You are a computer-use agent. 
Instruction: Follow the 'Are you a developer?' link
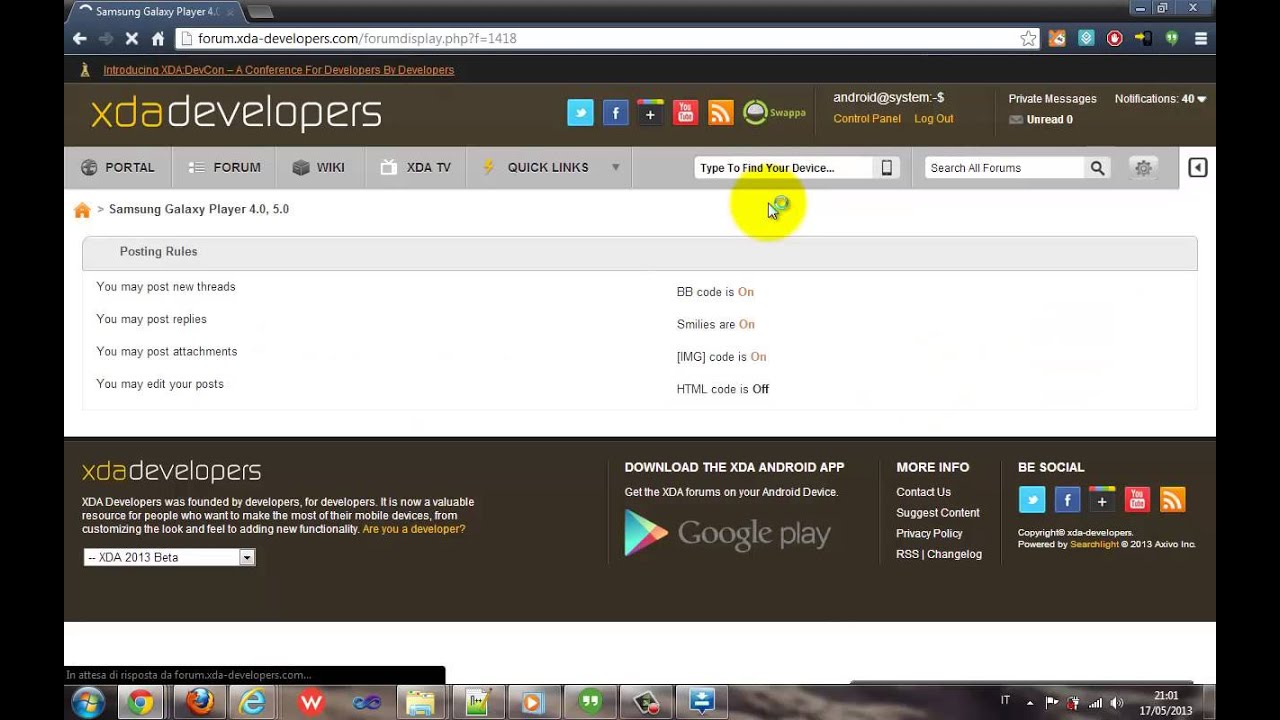pos(414,529)
